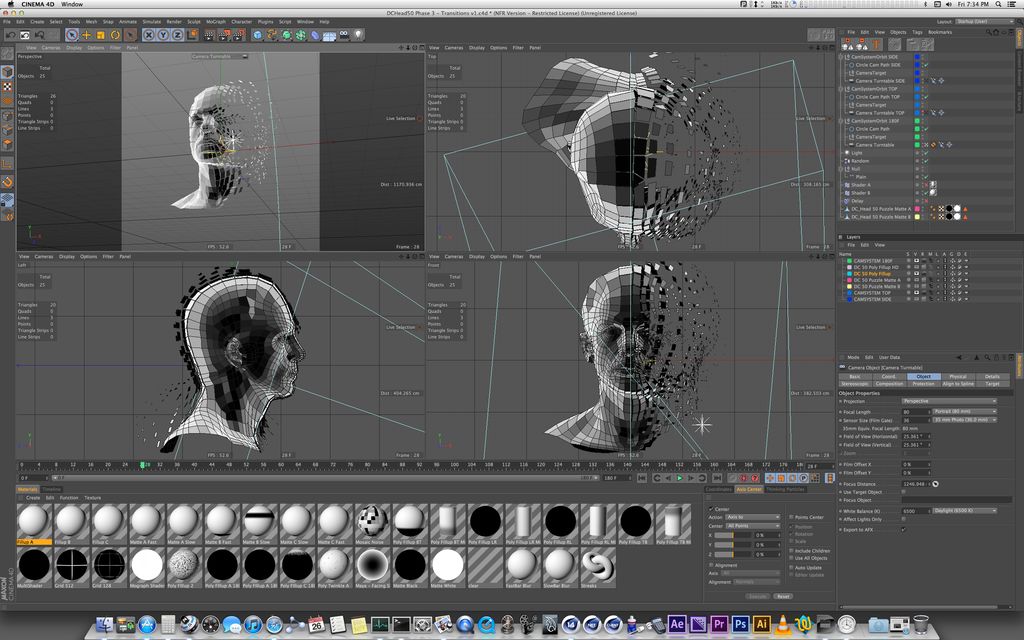1024x640 pixels.
Task: Open the Projection dropdown set to Perspective
Action: tap(948, 401)
